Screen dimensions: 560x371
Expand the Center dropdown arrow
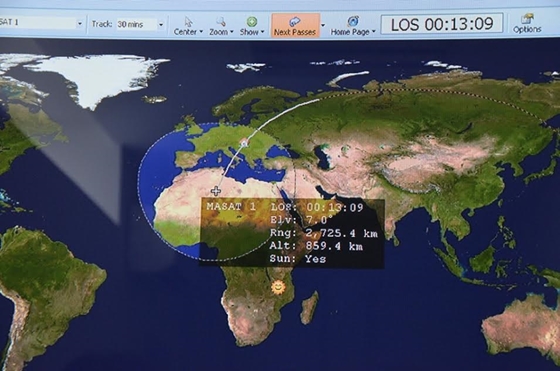pyautogui.click(x=201, y=32)
